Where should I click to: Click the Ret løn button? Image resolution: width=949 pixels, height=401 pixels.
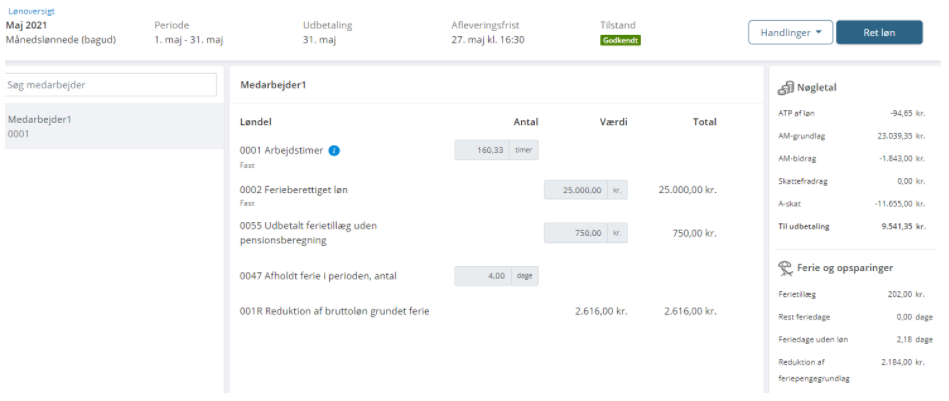(x=879, y=33)
